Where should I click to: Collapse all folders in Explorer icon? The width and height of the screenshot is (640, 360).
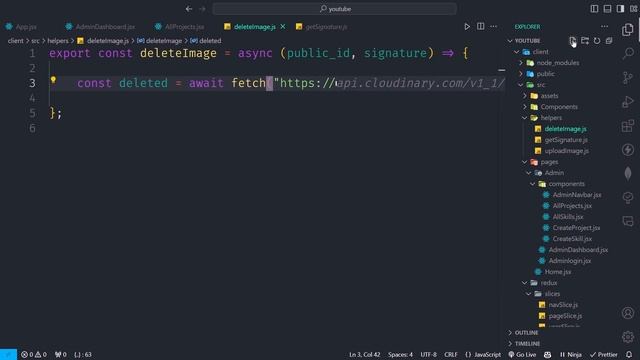(609, 40)
